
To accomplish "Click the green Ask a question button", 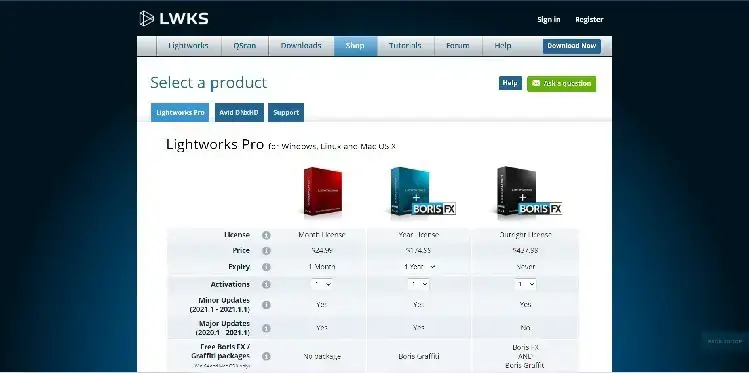I will pos(561,84).
